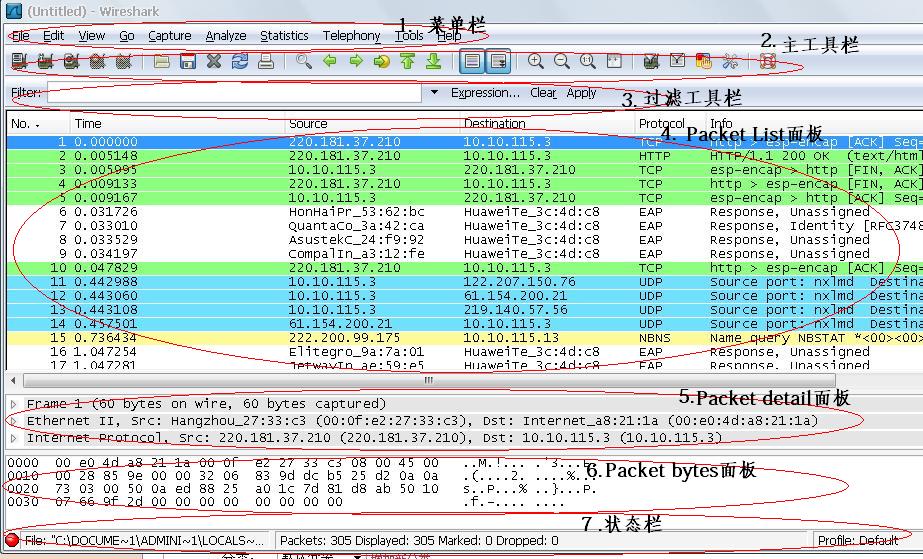Screen dimensions: 923x559
Task: Open preferences wrench icon
Action: [x=730, y=61]
